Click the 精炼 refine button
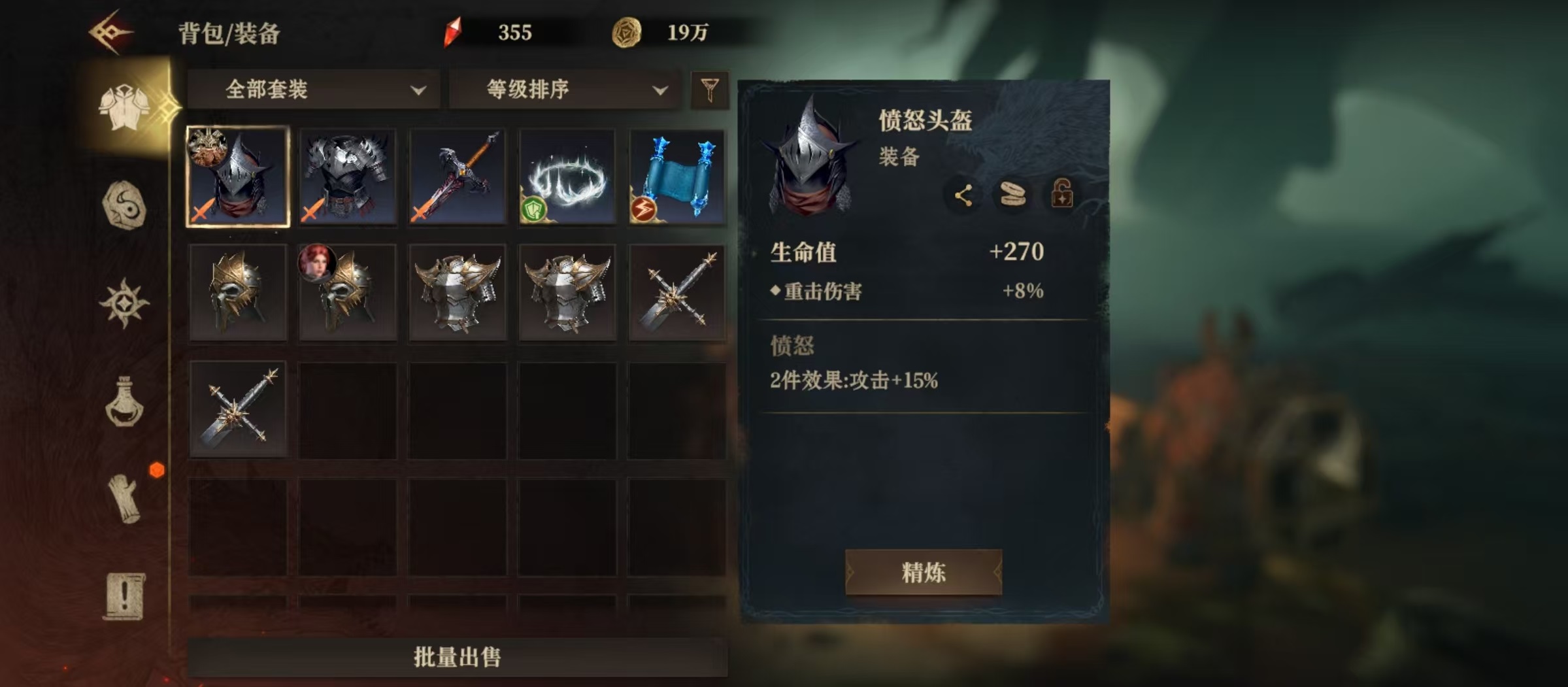This screenshot has width=1568, height=687. [x=924, y=572]
